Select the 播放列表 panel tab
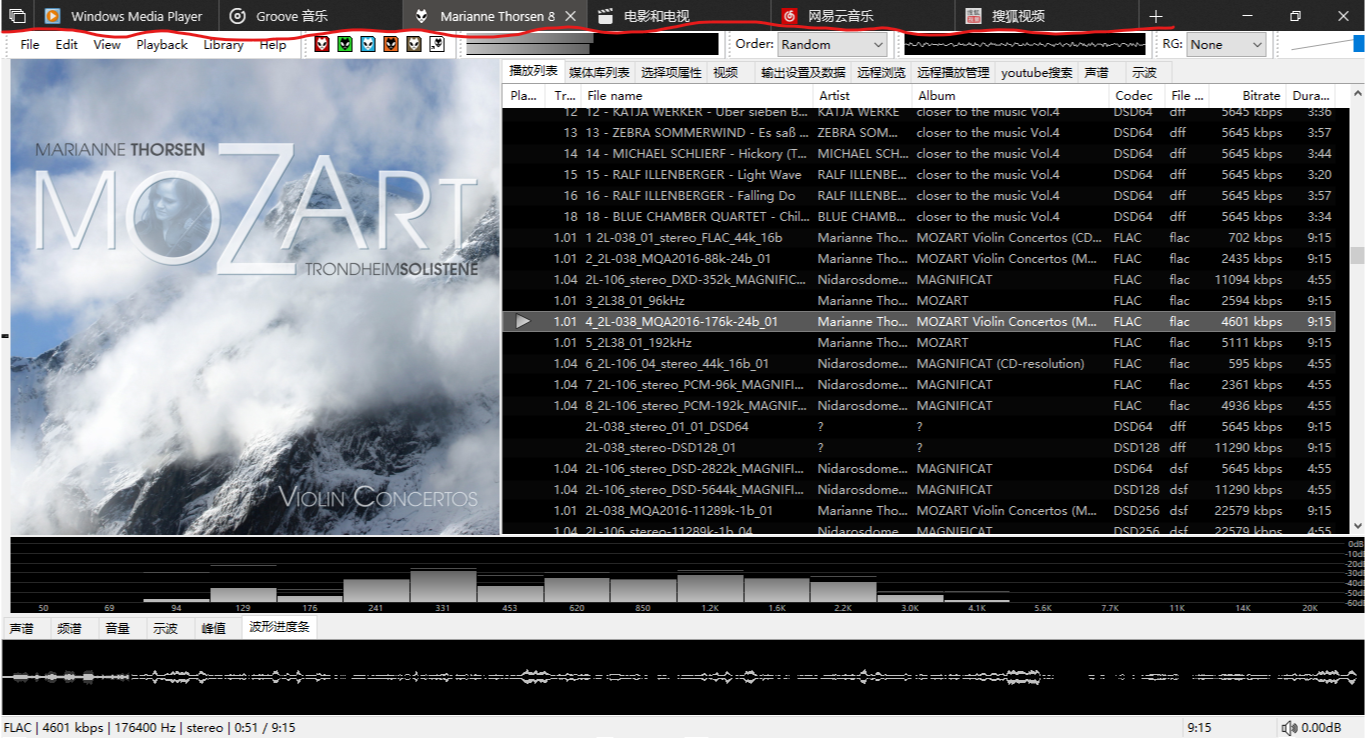Viewport: 1365px width, 738px height. pyautogui.click(x=533, y=71)
